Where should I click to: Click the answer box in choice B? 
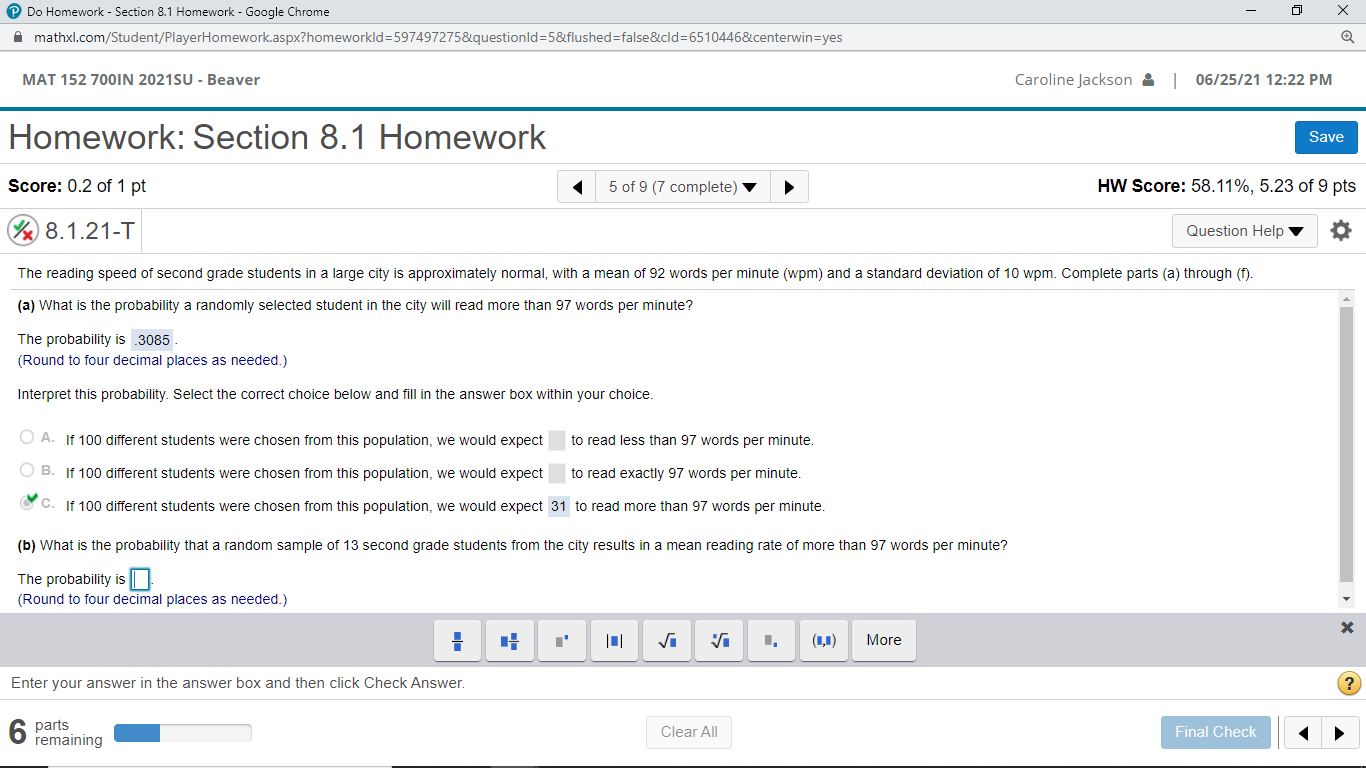[557, 473]
